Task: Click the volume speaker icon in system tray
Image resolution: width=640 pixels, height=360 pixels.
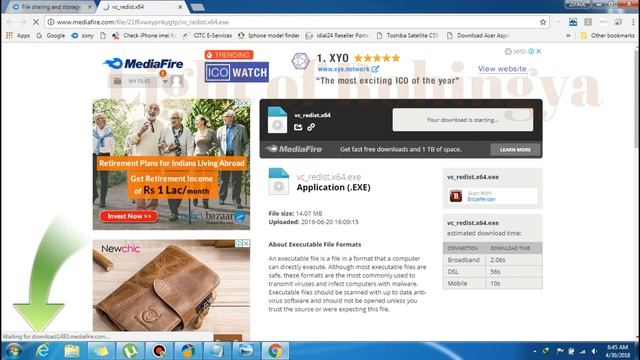Action: pos(594,351)
